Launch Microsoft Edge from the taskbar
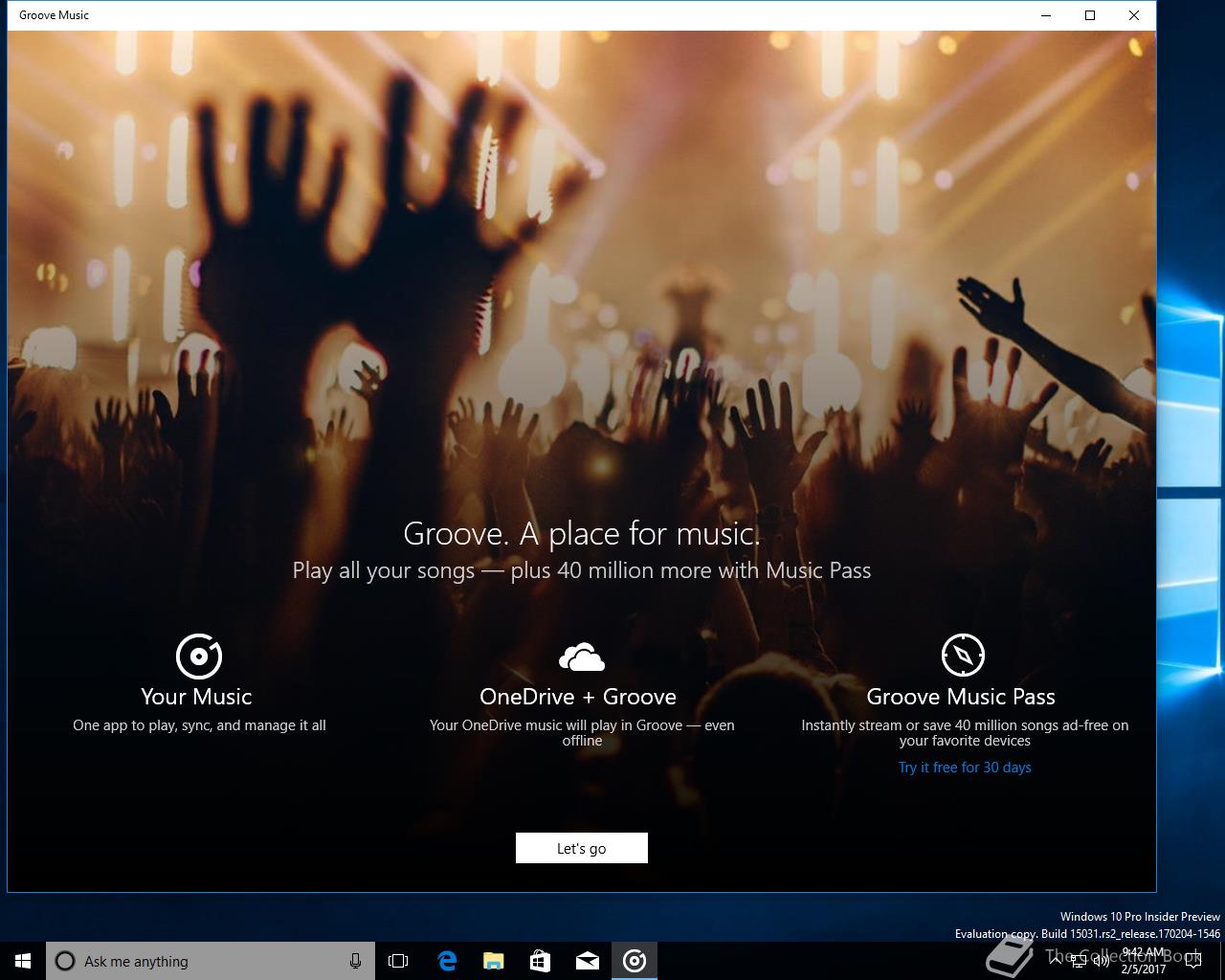This screenshot has width=1225, height=980. pyautogui.click(x=446, y=961)
